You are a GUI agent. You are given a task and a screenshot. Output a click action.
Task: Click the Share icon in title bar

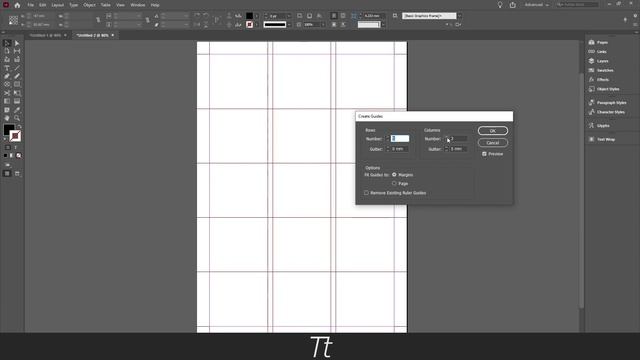513,5
